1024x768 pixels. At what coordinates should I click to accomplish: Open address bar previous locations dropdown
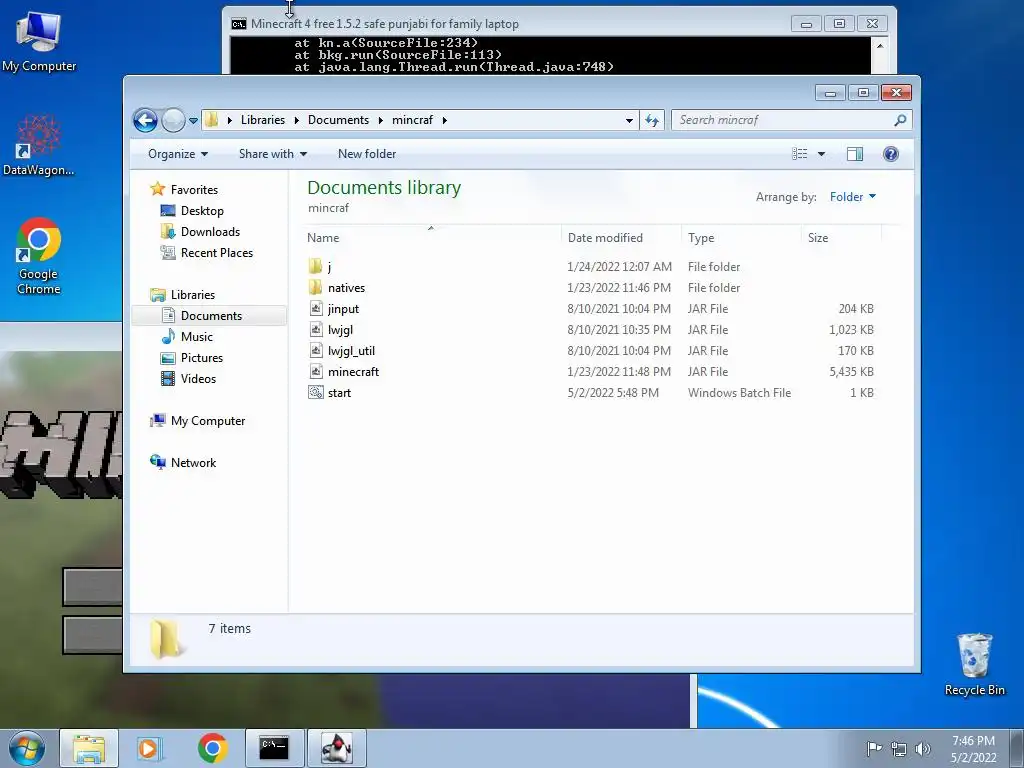(629, 120)
